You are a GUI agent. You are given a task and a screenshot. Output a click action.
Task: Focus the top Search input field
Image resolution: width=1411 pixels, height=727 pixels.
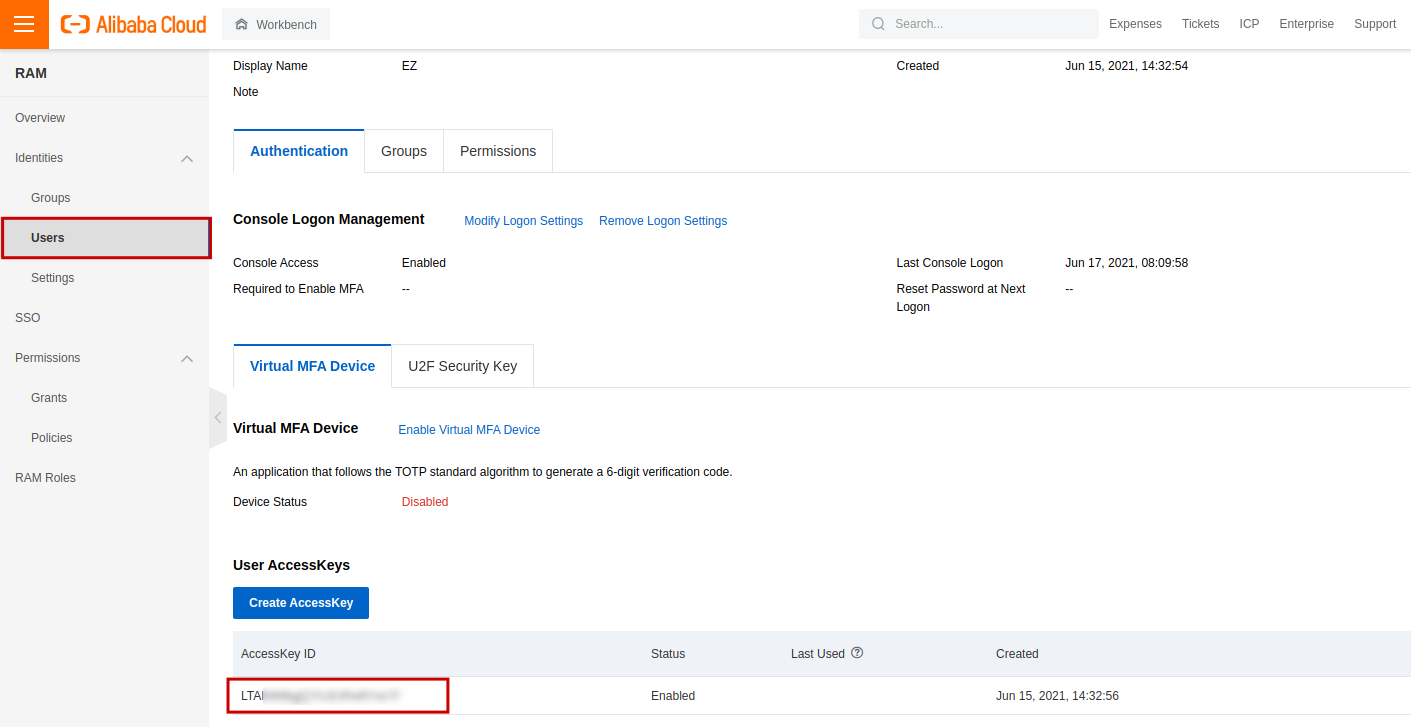point(978,24)
